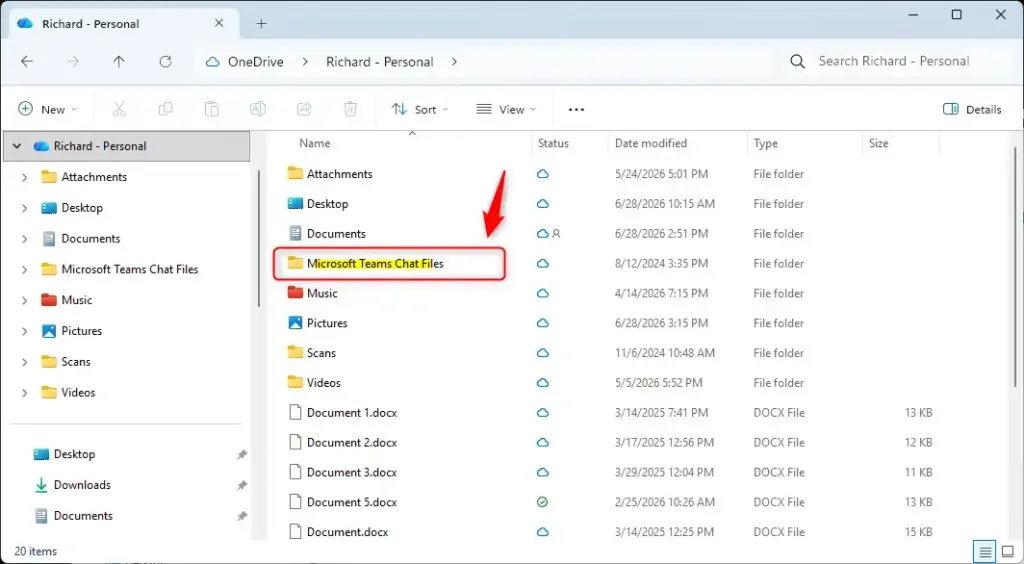
Task: Click chevron after Richard - Personal breadcrumb
Action: (x=455, y=62)
